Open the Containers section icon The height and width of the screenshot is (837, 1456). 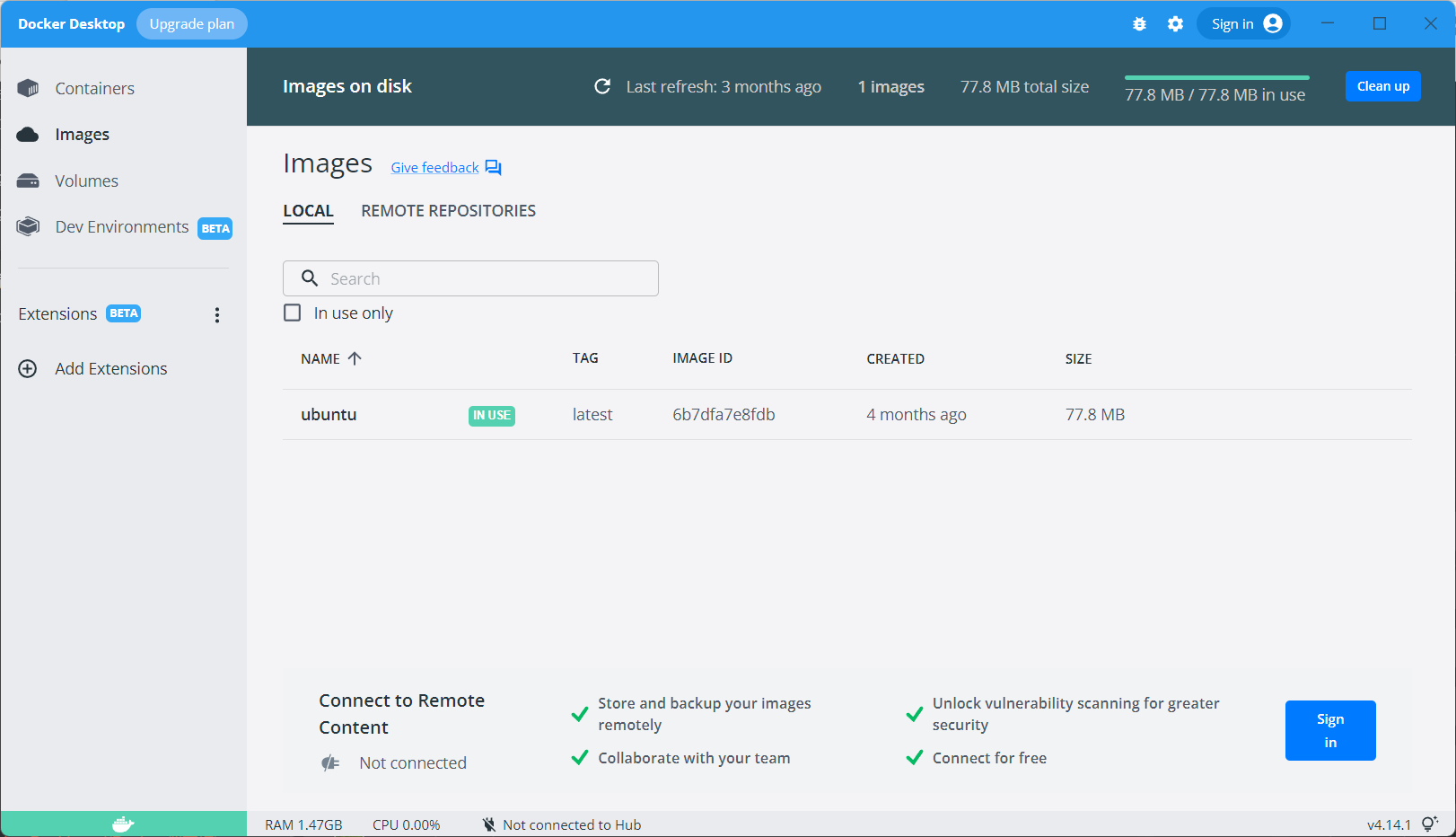click(x=28, y=88)
